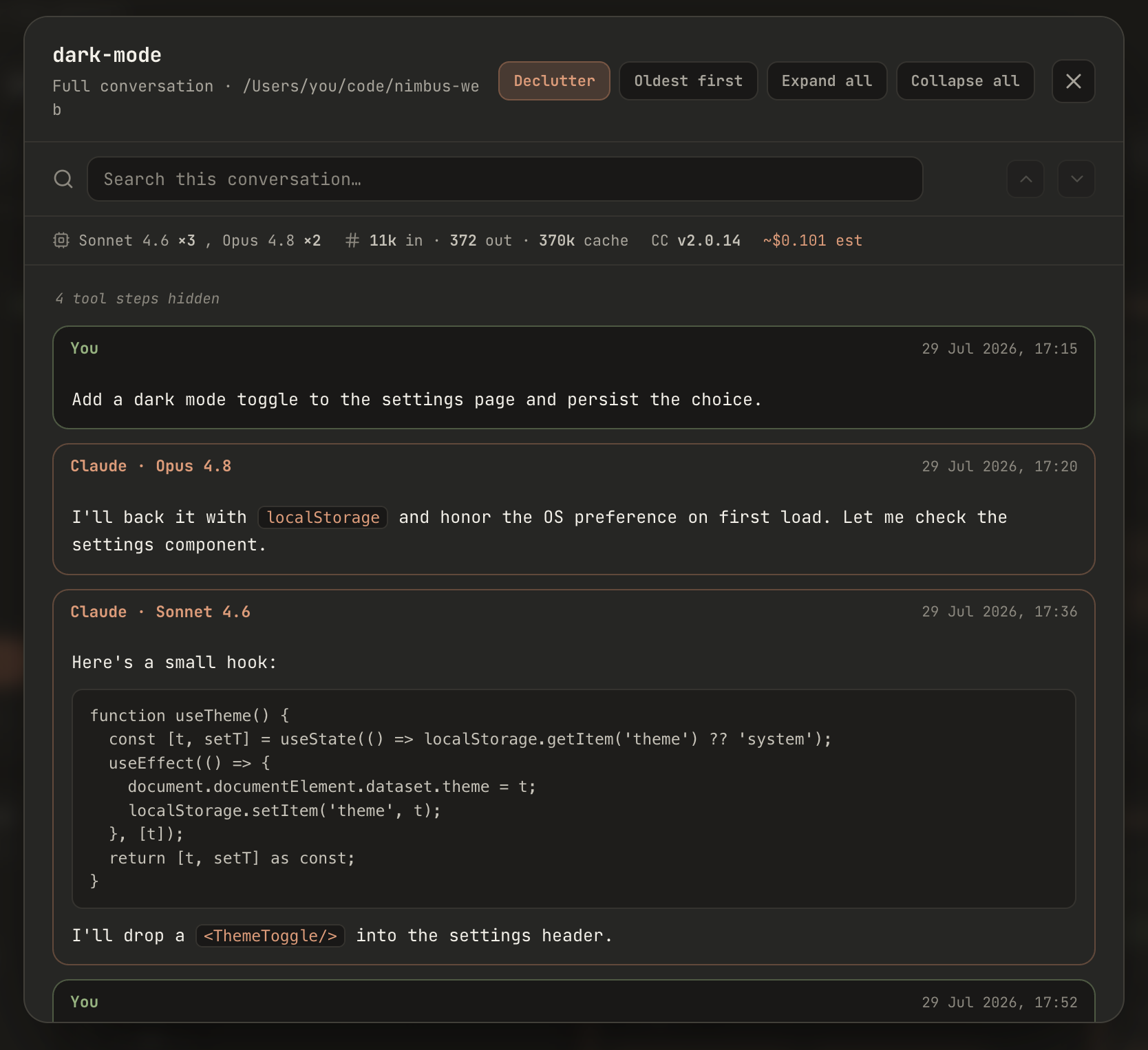Screen dimensions: 1148x1050
Task: Click Expand all button
Action: tap(827, 81)
